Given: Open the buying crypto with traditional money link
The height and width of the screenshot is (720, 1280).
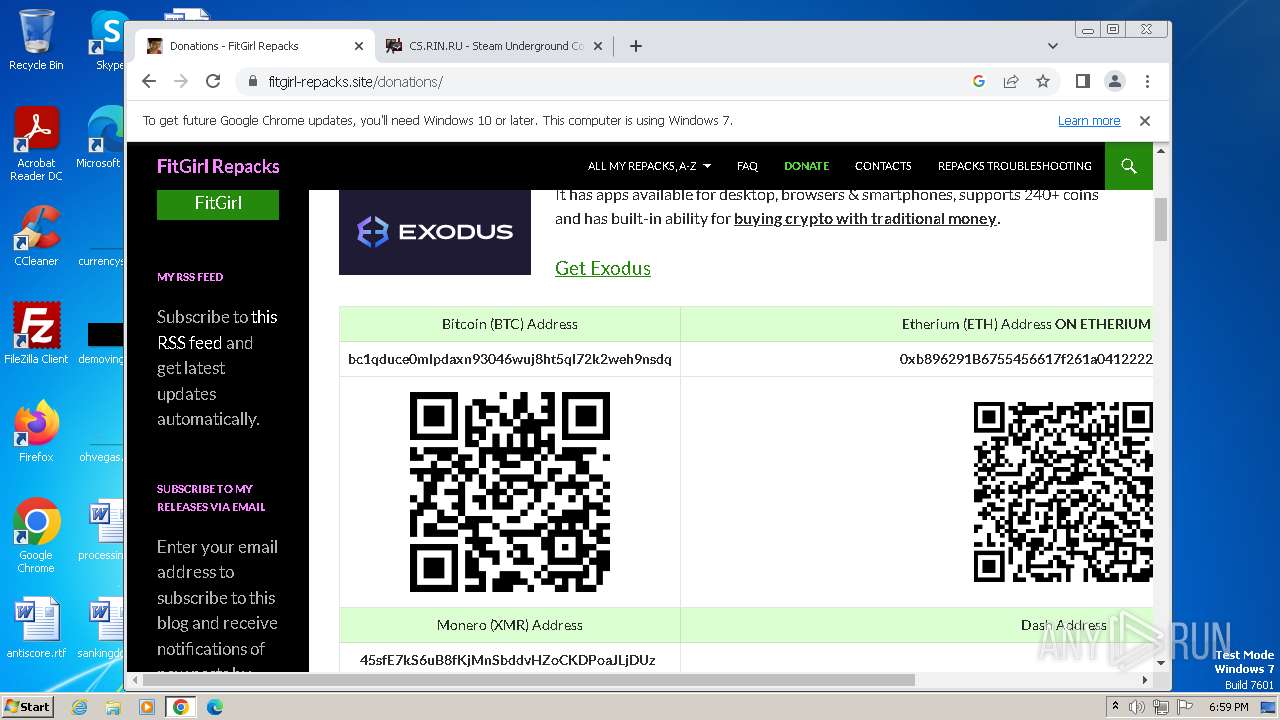Looking at the screenshot, I should (865, 219).
